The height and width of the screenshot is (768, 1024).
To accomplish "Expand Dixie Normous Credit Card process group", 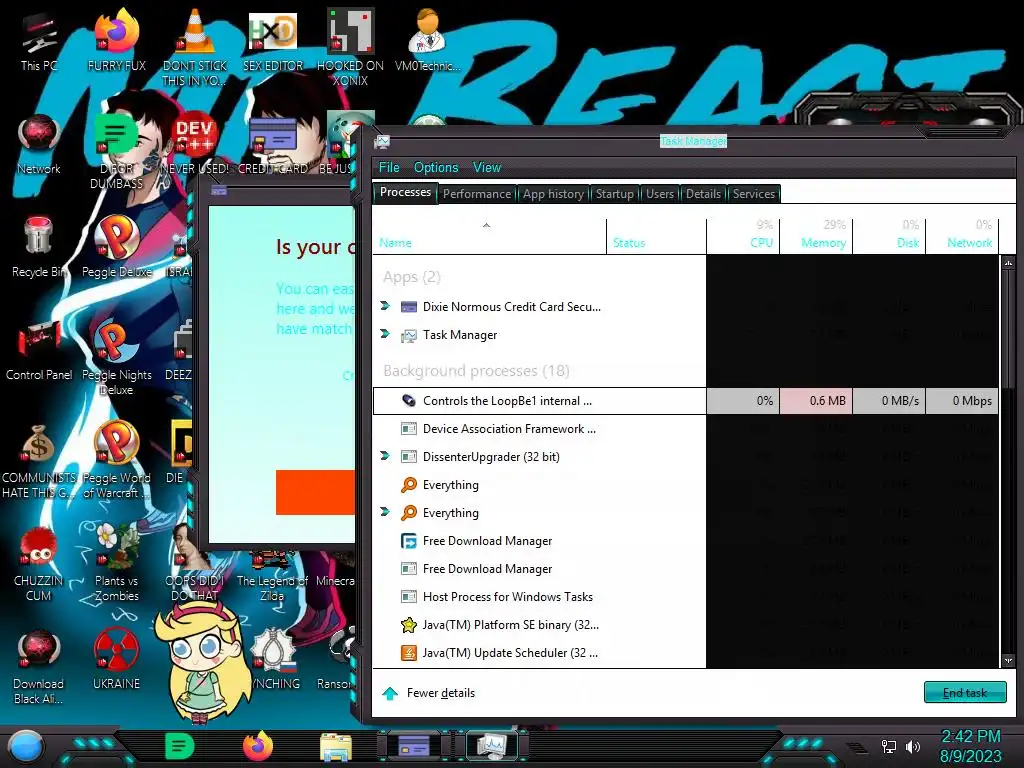I will (x=385, y=306).
